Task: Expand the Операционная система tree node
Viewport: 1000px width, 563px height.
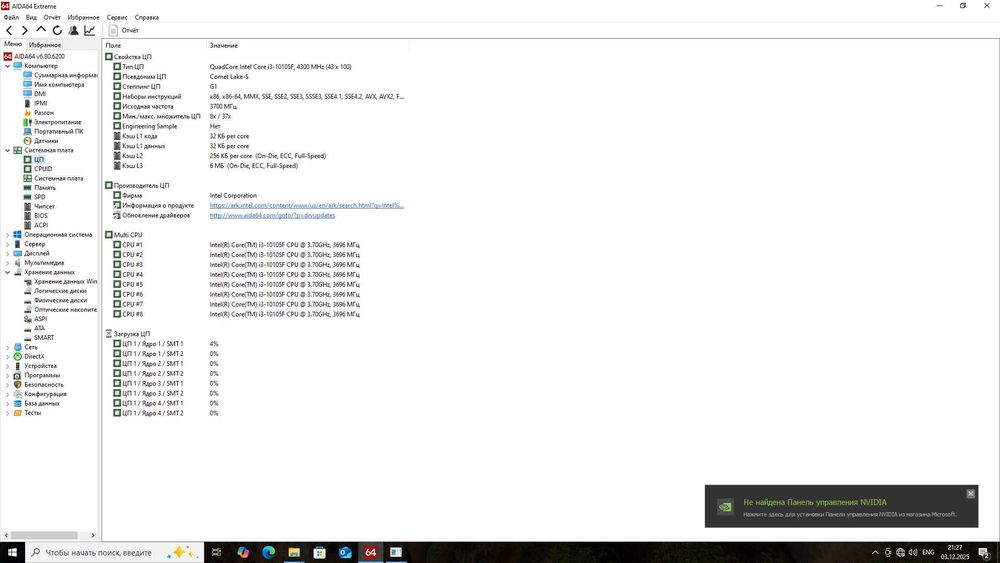Action: pyautogui.click(x=8, y=235)
